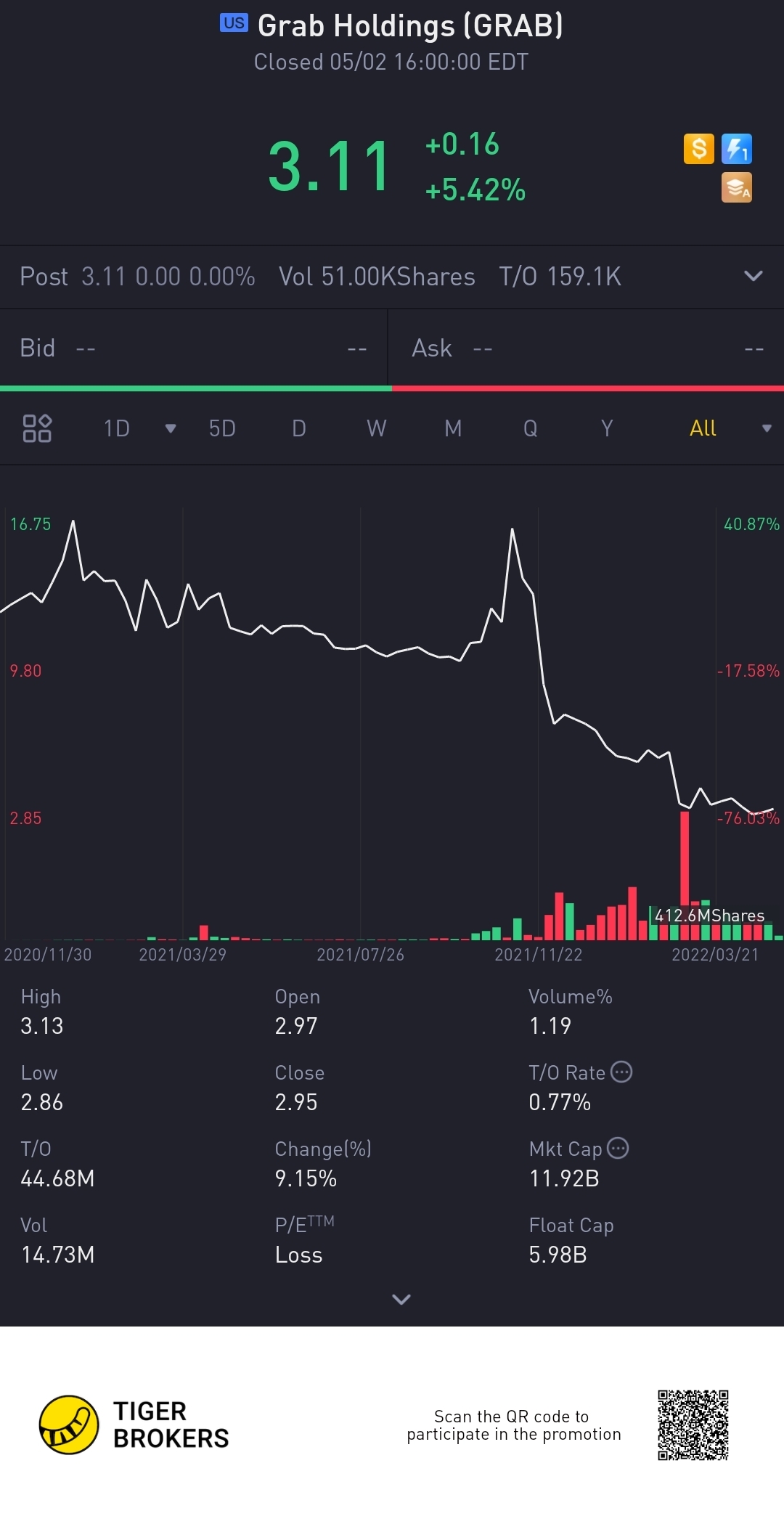Open the dropdown arrow next to All
Screen dimensions: 784x1524
click(x=767, y=428)
